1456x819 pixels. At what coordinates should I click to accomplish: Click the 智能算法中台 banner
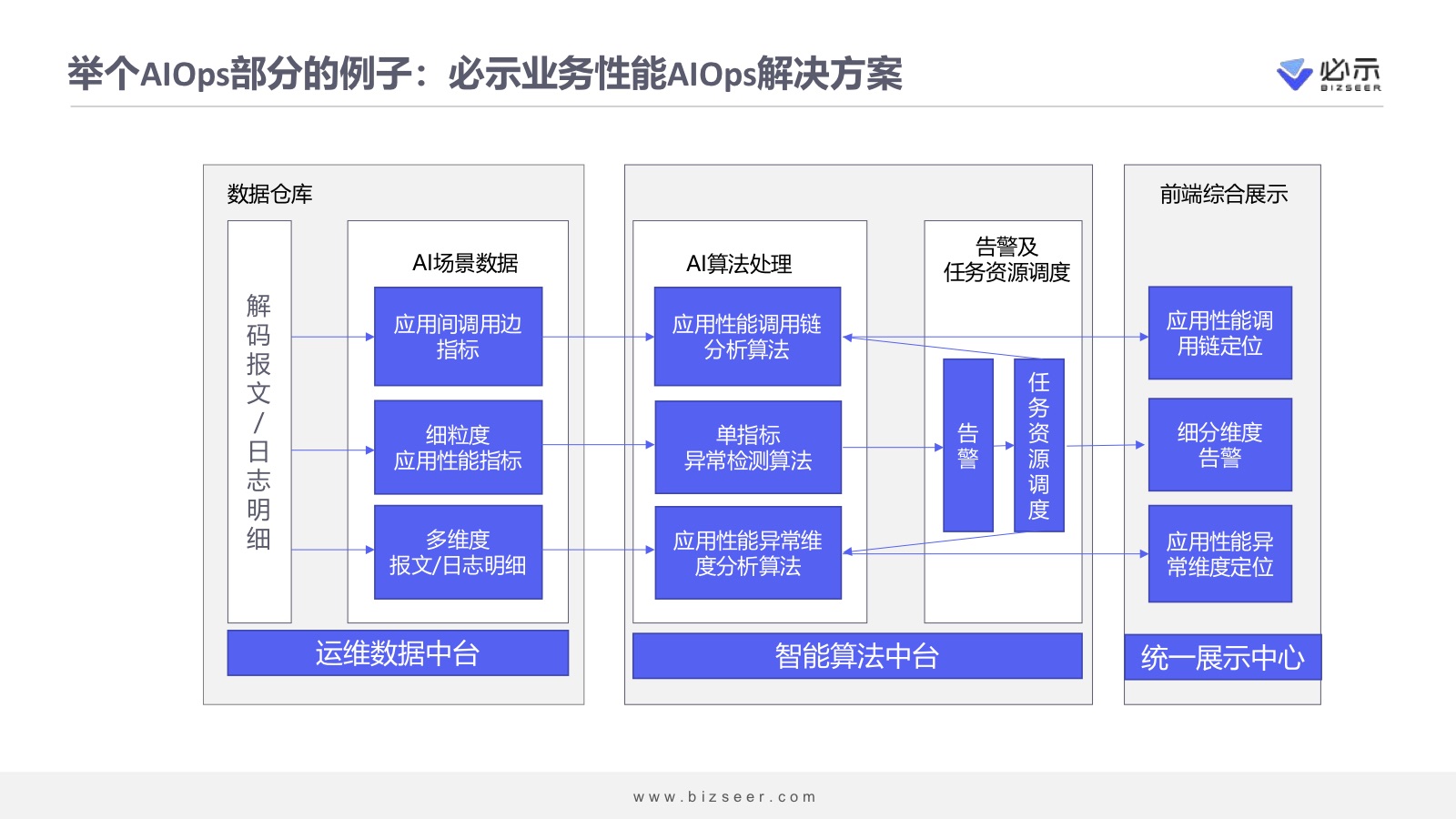pyautogui.click(x=856, y=656)
